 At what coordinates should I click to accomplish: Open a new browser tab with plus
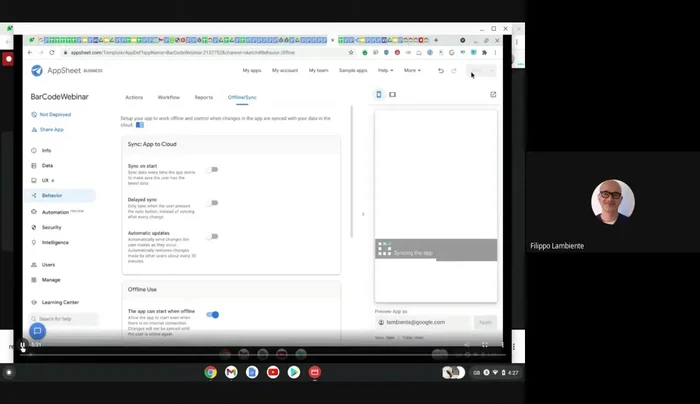436,40
